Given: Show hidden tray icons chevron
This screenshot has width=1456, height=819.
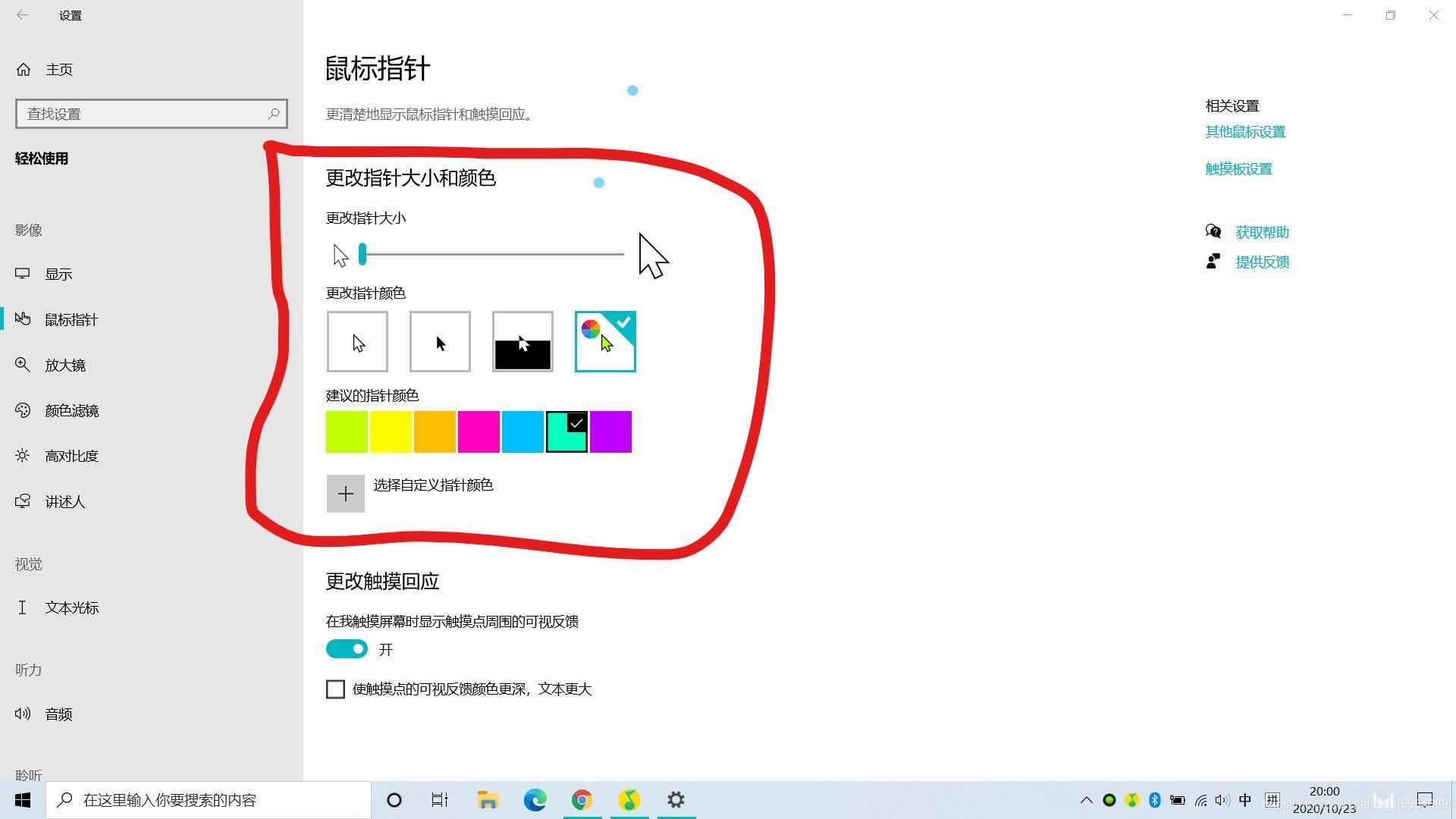Looking at the screenshot, I should tap(1086, 800).
